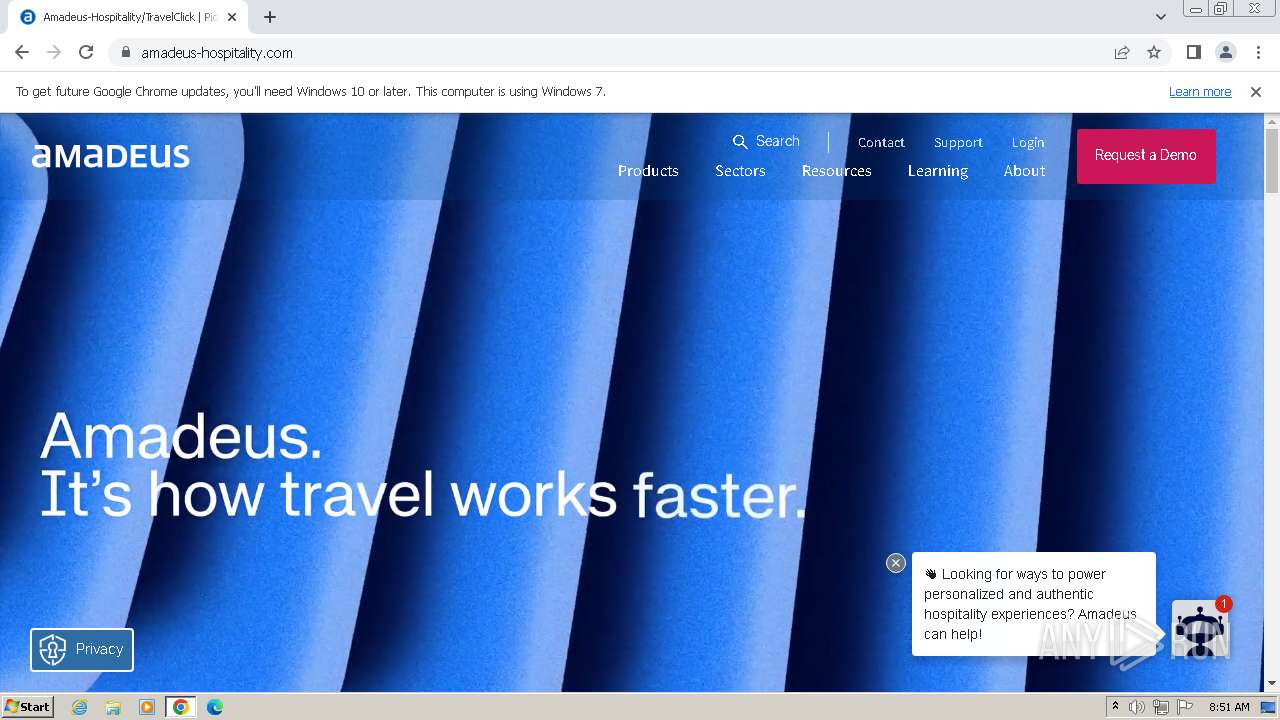Click the network tray icon
This screenshot has width=1280, height=720.
click(x=1161, y=707)
